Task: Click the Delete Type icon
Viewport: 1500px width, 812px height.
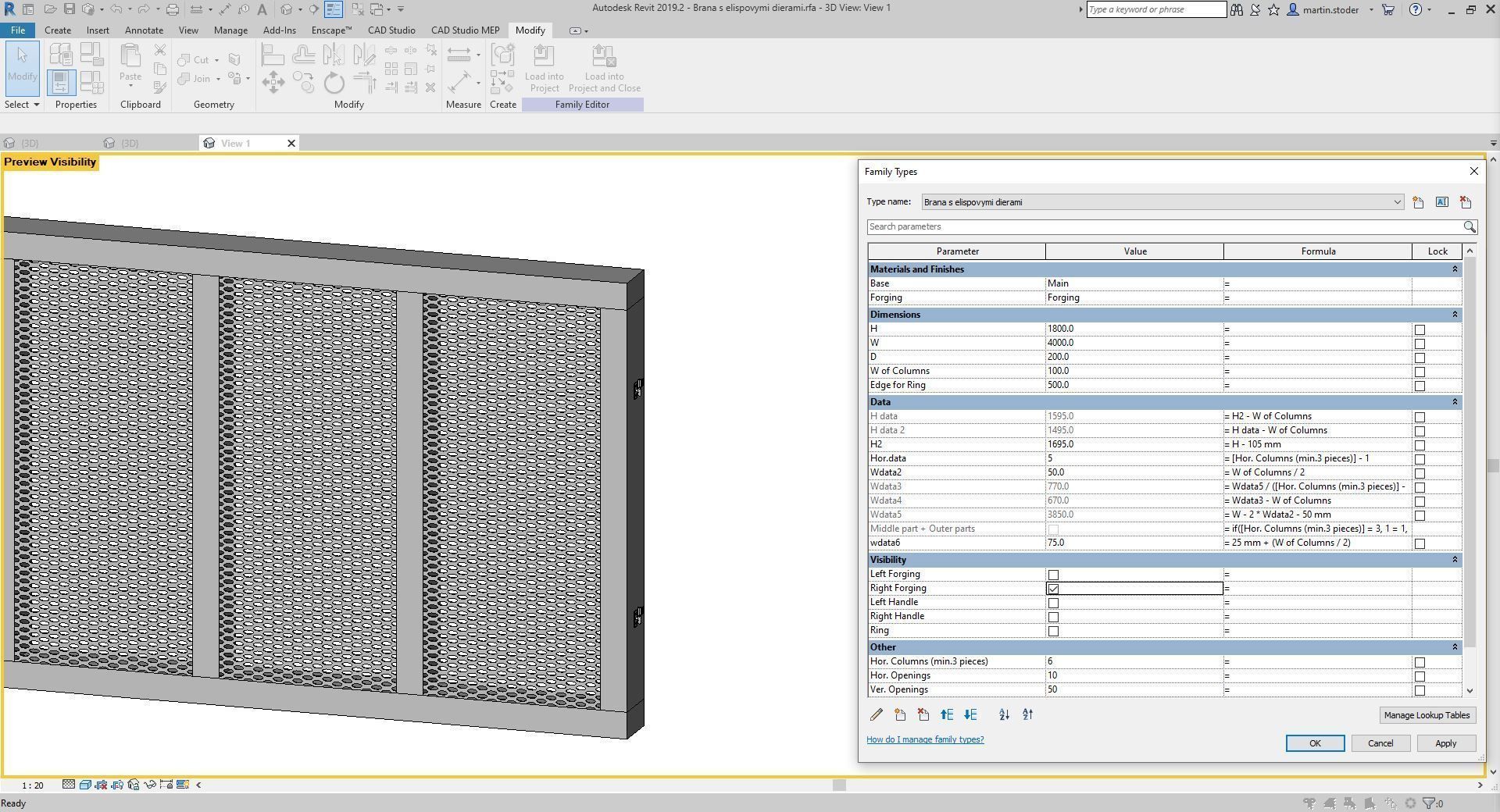Action: point(1465,202)
